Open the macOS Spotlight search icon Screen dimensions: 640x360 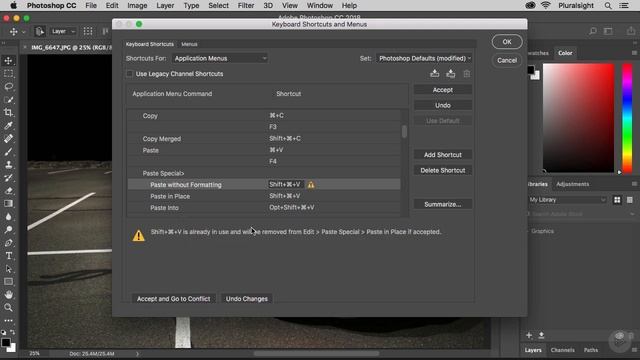[x=608, y=6]
